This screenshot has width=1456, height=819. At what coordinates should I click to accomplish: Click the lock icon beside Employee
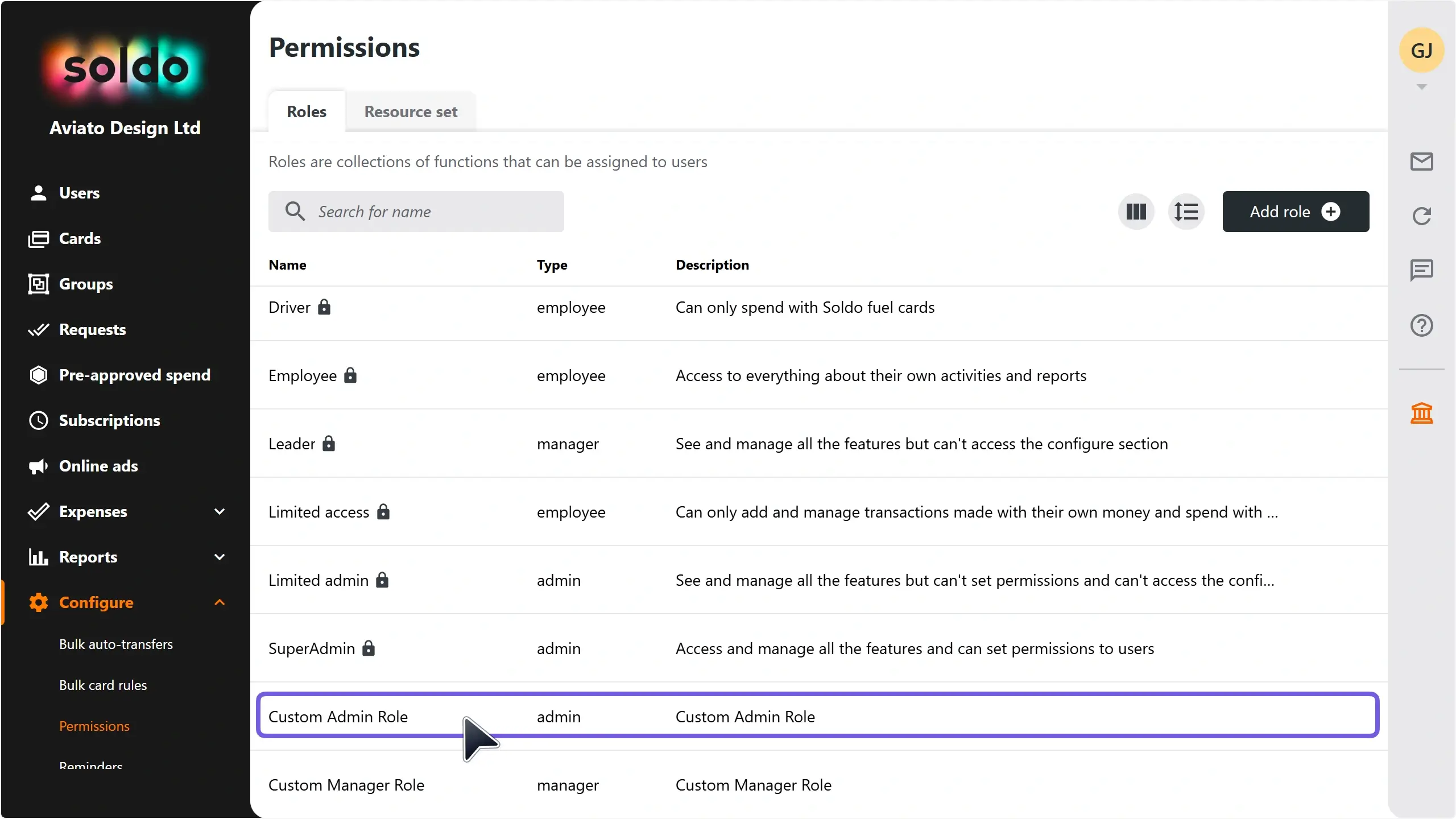(350, 375)
